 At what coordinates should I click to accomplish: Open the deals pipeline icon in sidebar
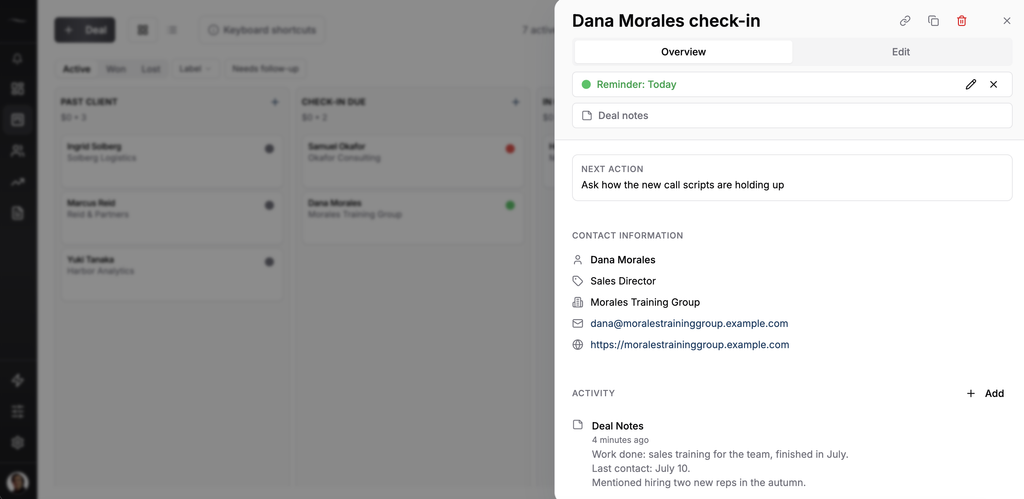point(18,120)
